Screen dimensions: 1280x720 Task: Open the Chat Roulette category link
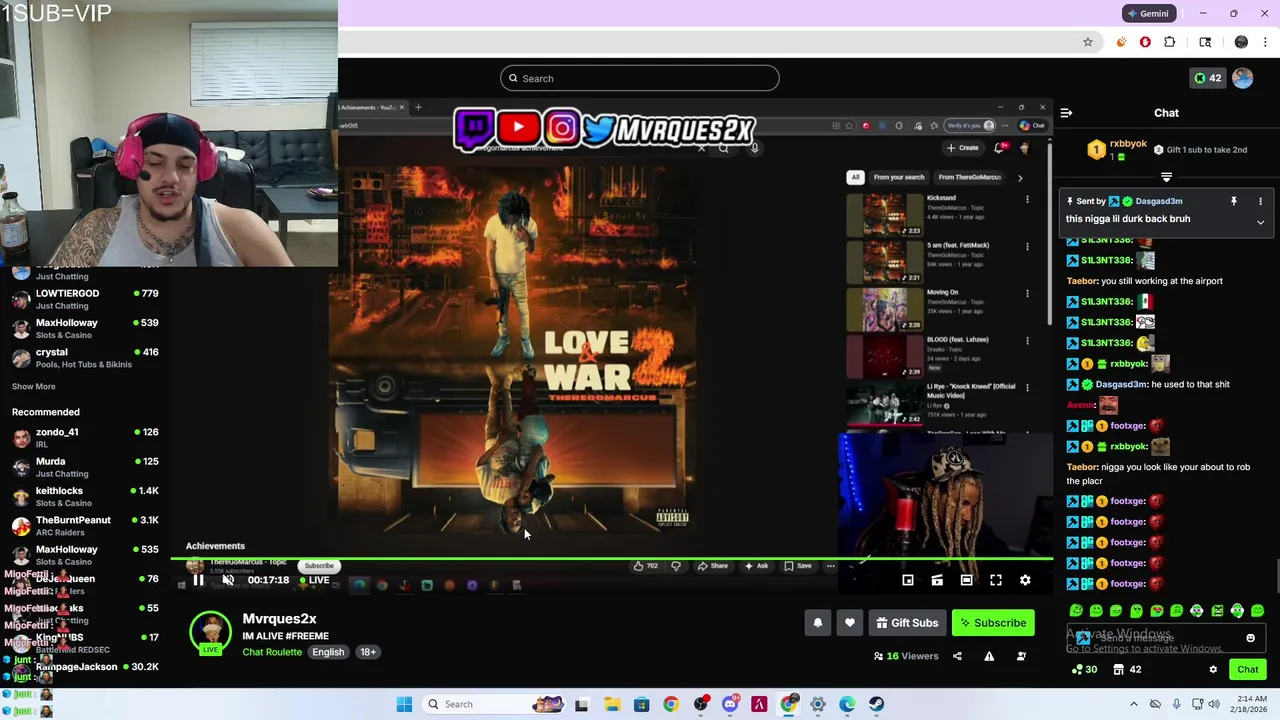point(272,652)
